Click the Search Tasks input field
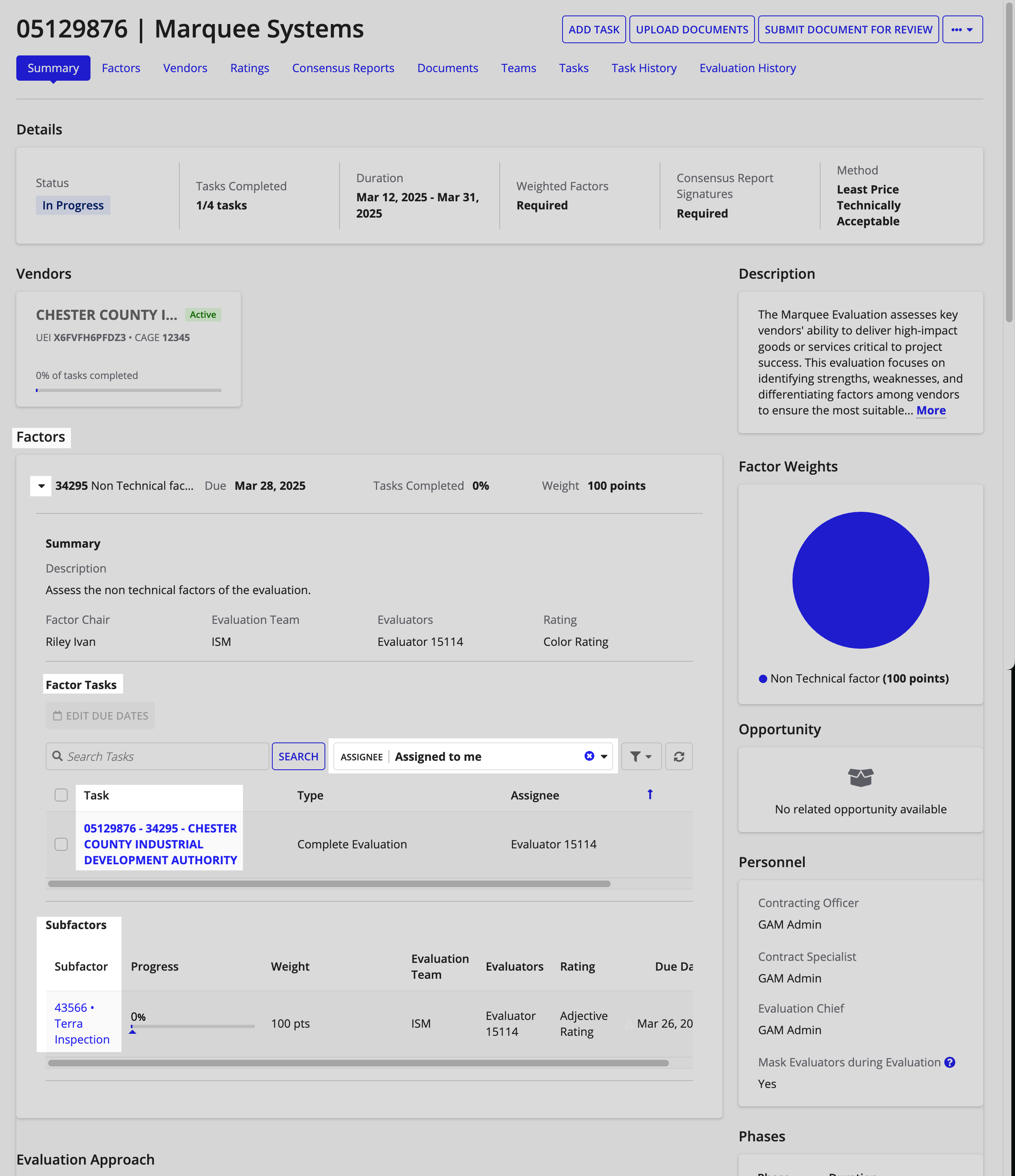Viewport: 1015px width, 1176px height. [x=157, y=756]
